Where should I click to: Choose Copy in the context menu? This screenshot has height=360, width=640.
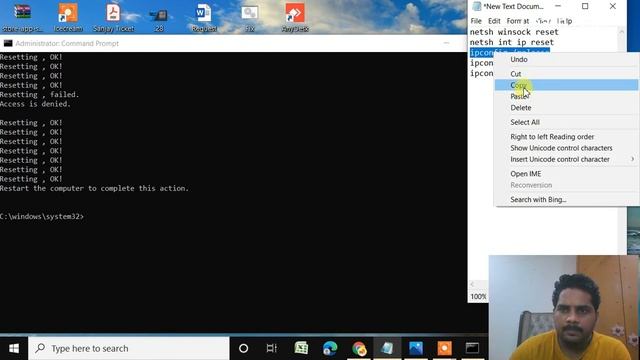(x=567, y=85)
